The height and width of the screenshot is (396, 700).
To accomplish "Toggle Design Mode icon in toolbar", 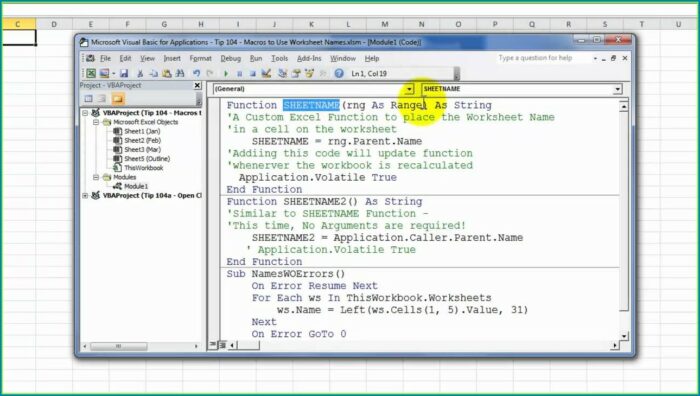I will (x=266, y=73).
